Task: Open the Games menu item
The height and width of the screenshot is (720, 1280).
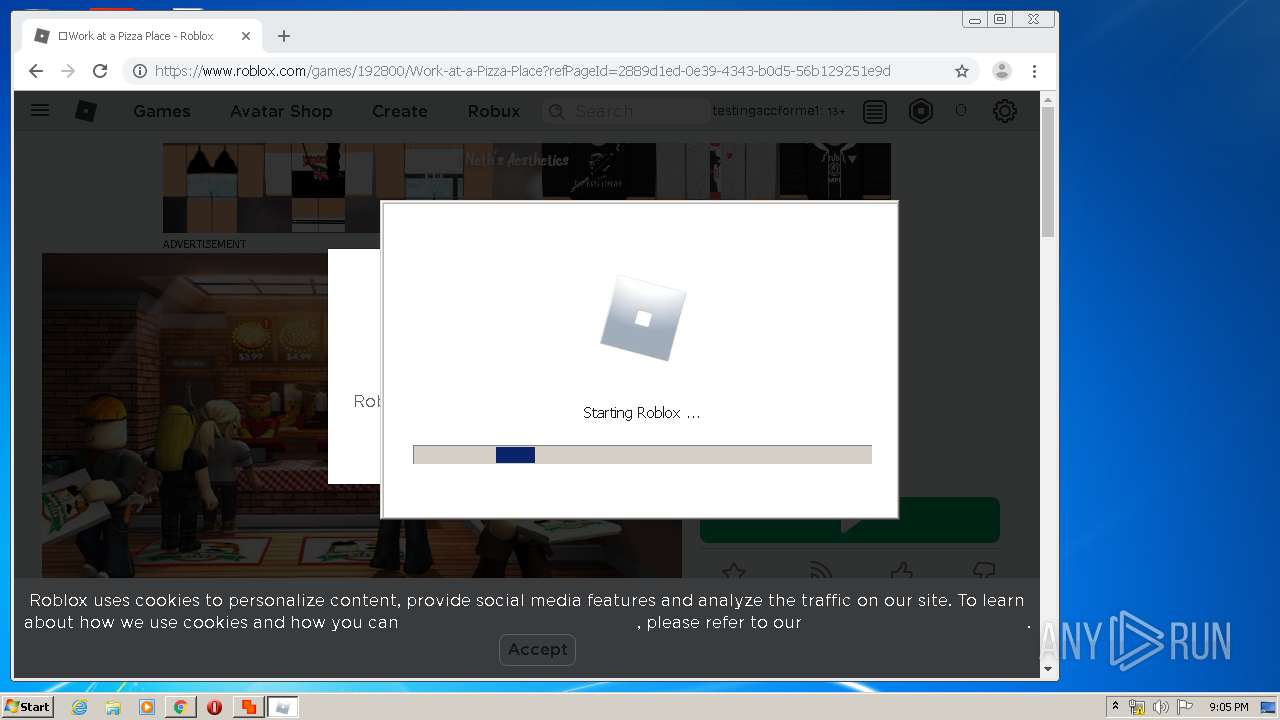Action: (x=162, y=111)
